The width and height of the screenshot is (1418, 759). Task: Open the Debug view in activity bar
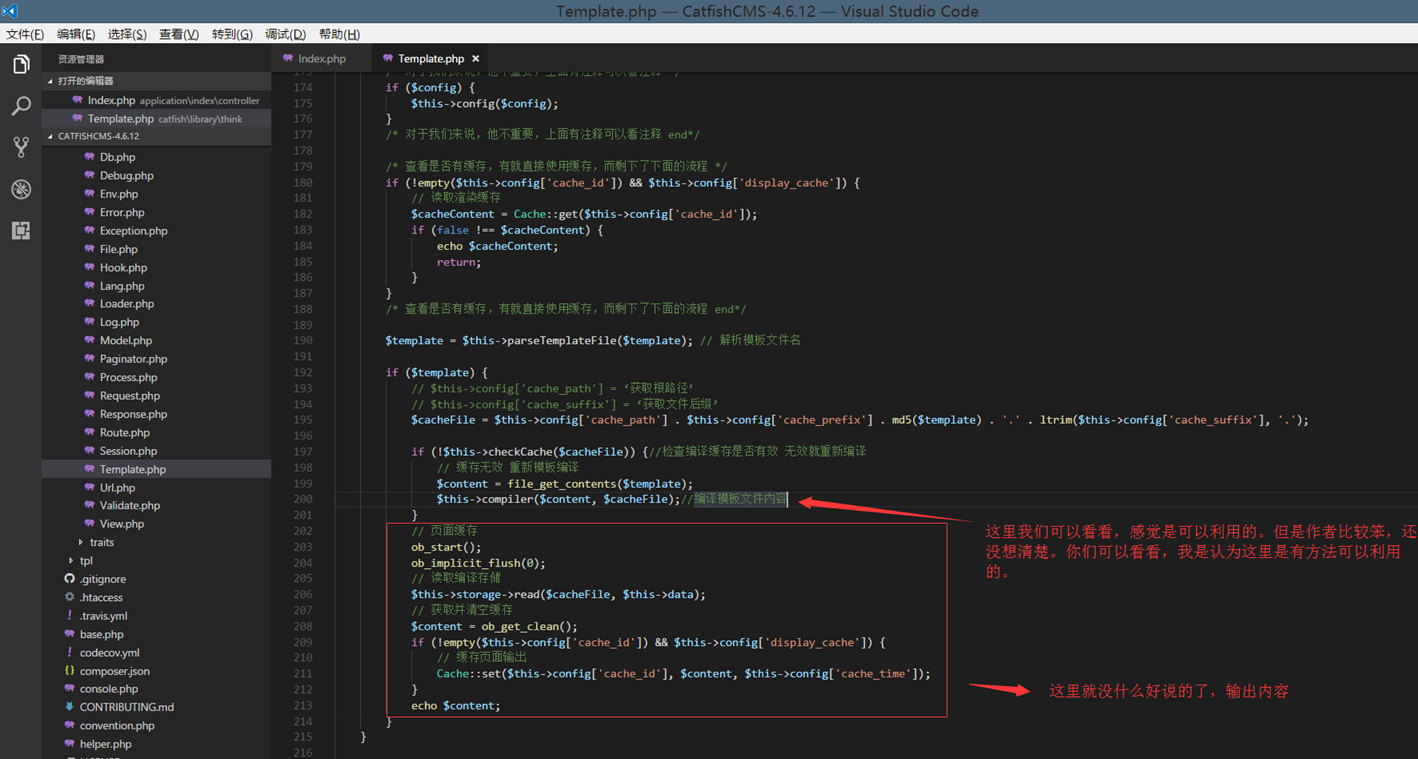point(21,189)
